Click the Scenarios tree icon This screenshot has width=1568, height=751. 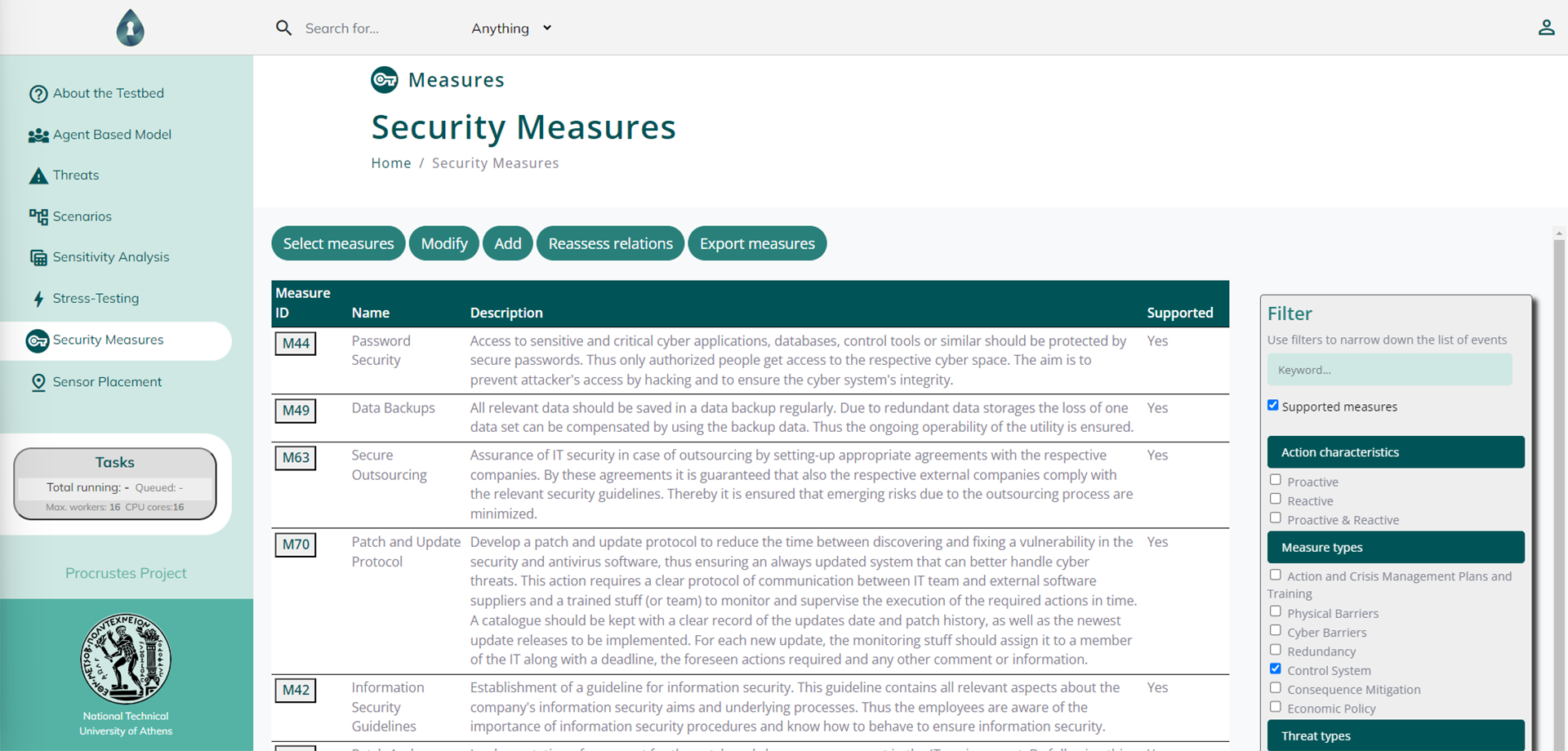coord(38,216)
